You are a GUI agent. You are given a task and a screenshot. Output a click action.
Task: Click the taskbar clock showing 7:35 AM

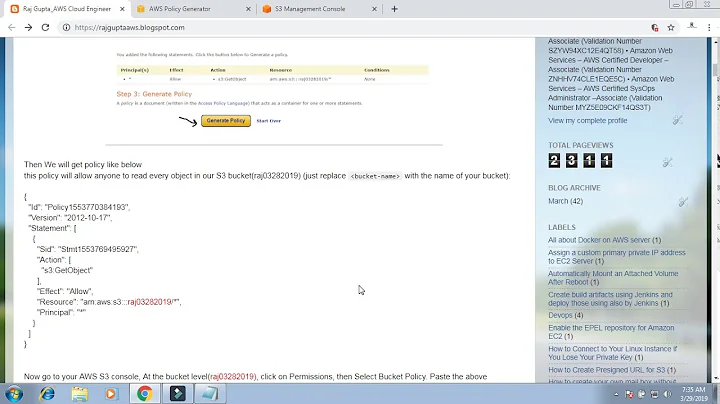point(694,394)
